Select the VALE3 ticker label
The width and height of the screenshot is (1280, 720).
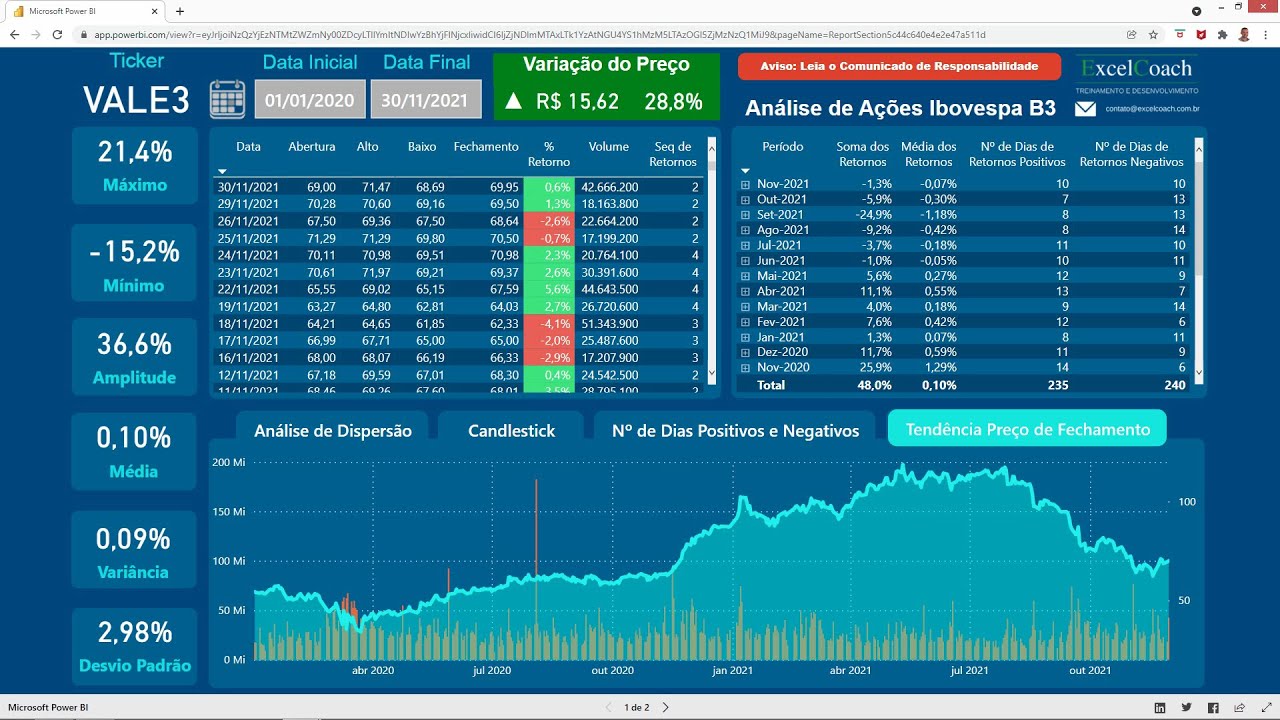(136, 100)
